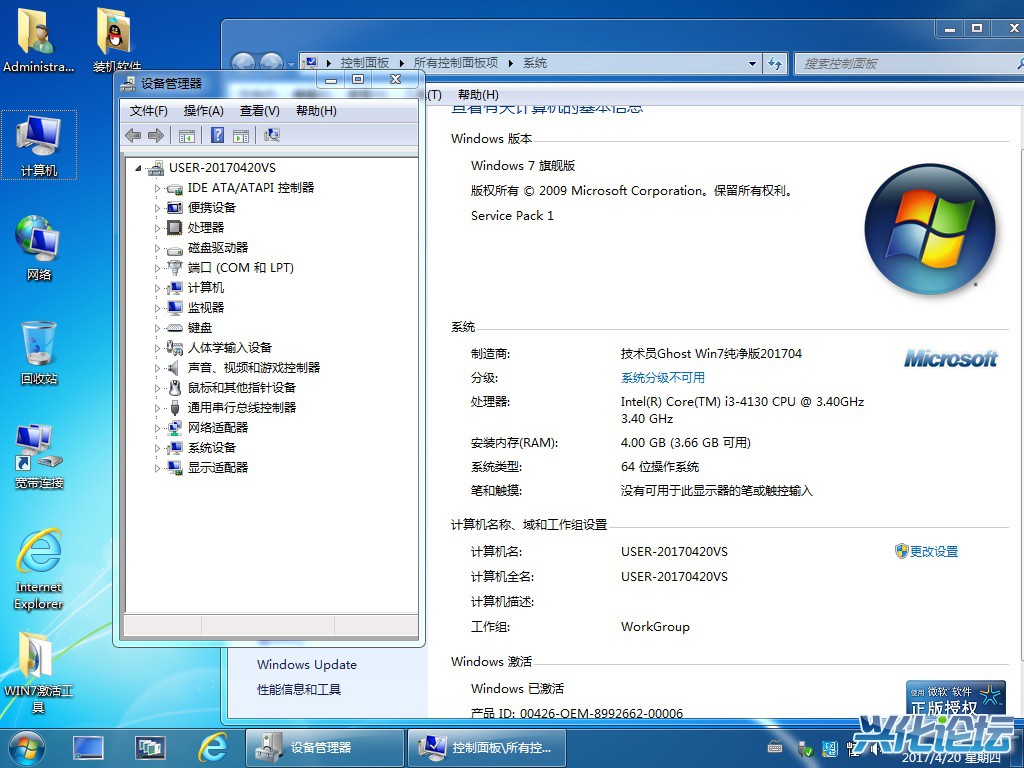Screen dimensions: 1024x768
Task: Click the properties pane icon beside help icon
Action: (241, 136)
